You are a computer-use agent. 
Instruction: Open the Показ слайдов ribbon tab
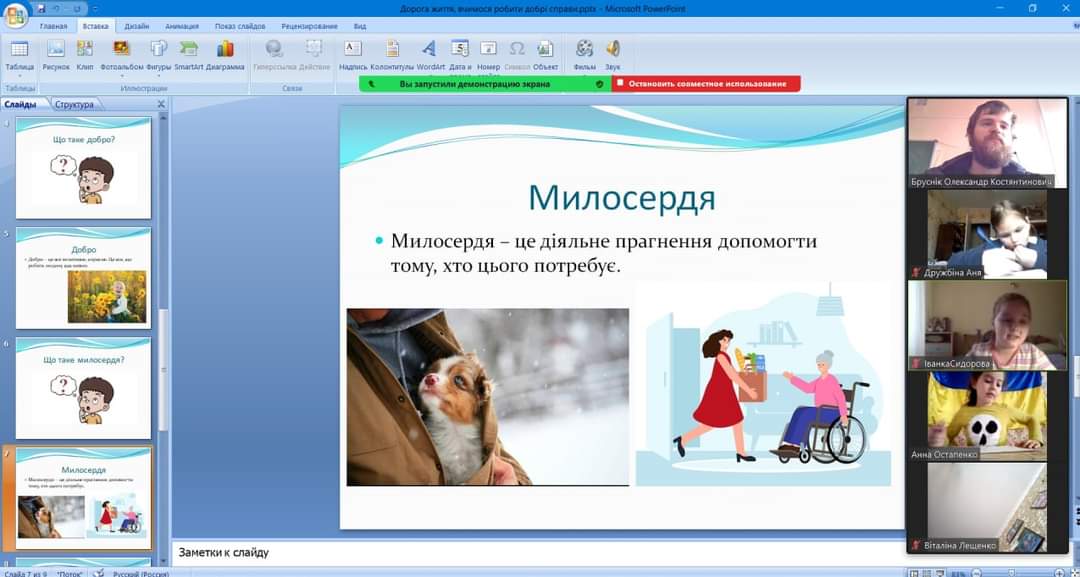tap(240, 26)
